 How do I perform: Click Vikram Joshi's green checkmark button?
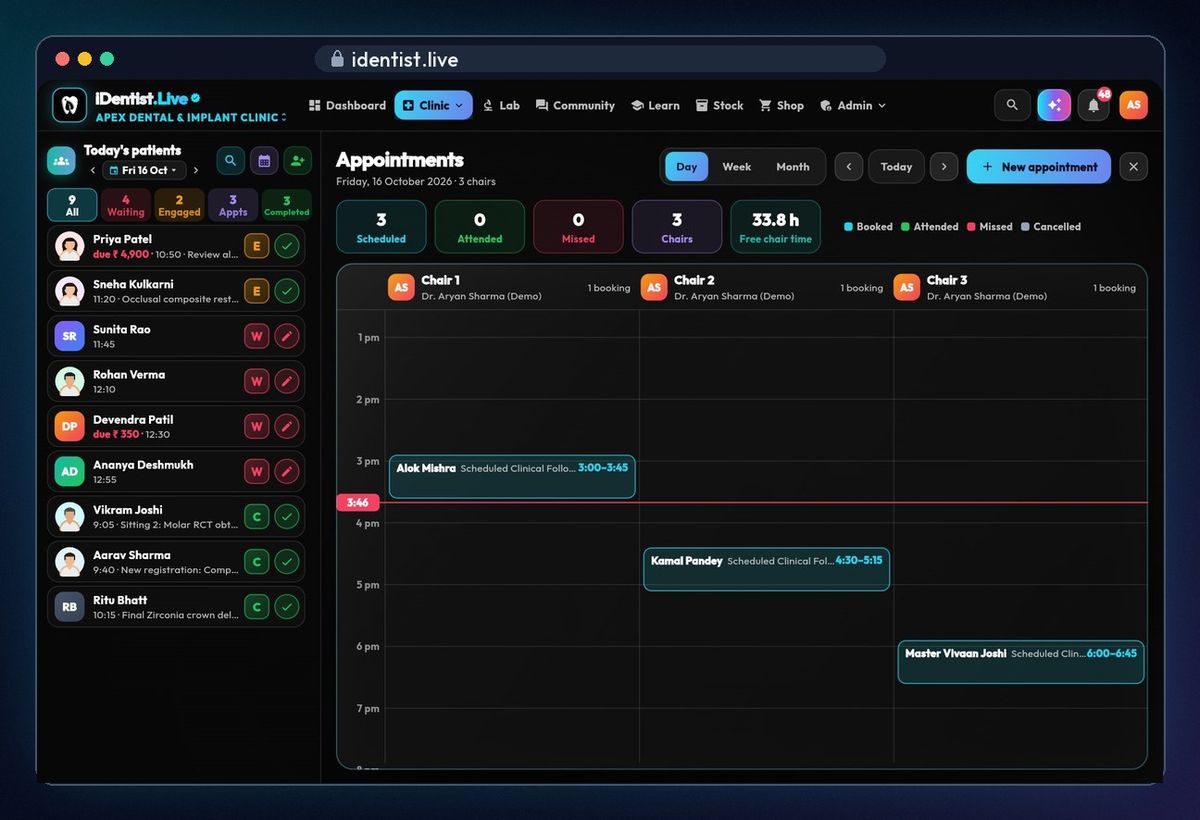click(287, 517)
